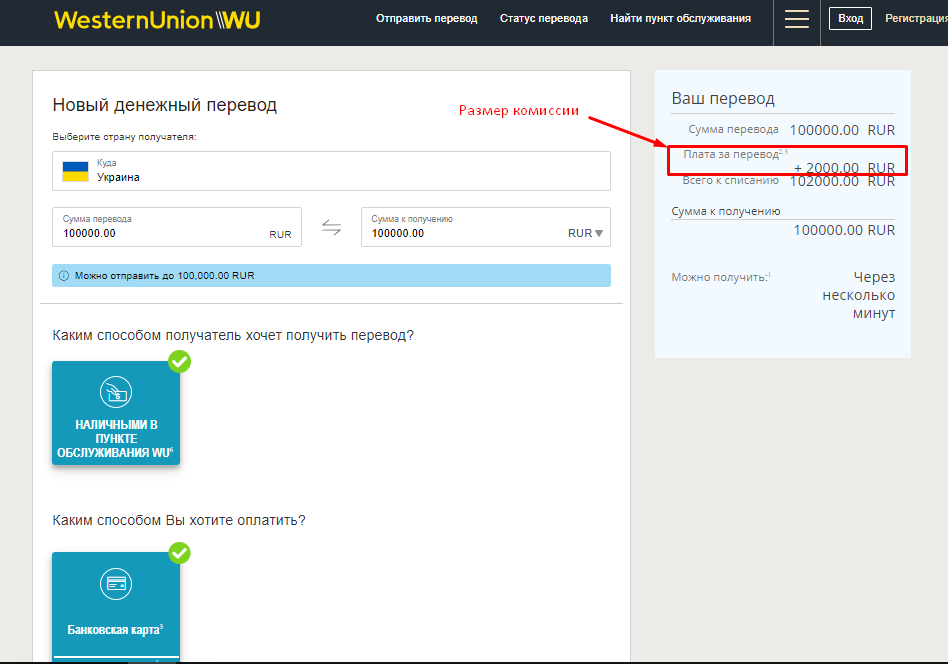Click the Ваш перевод heading
The width and height of the screenshot is (948, 664).
723,99
